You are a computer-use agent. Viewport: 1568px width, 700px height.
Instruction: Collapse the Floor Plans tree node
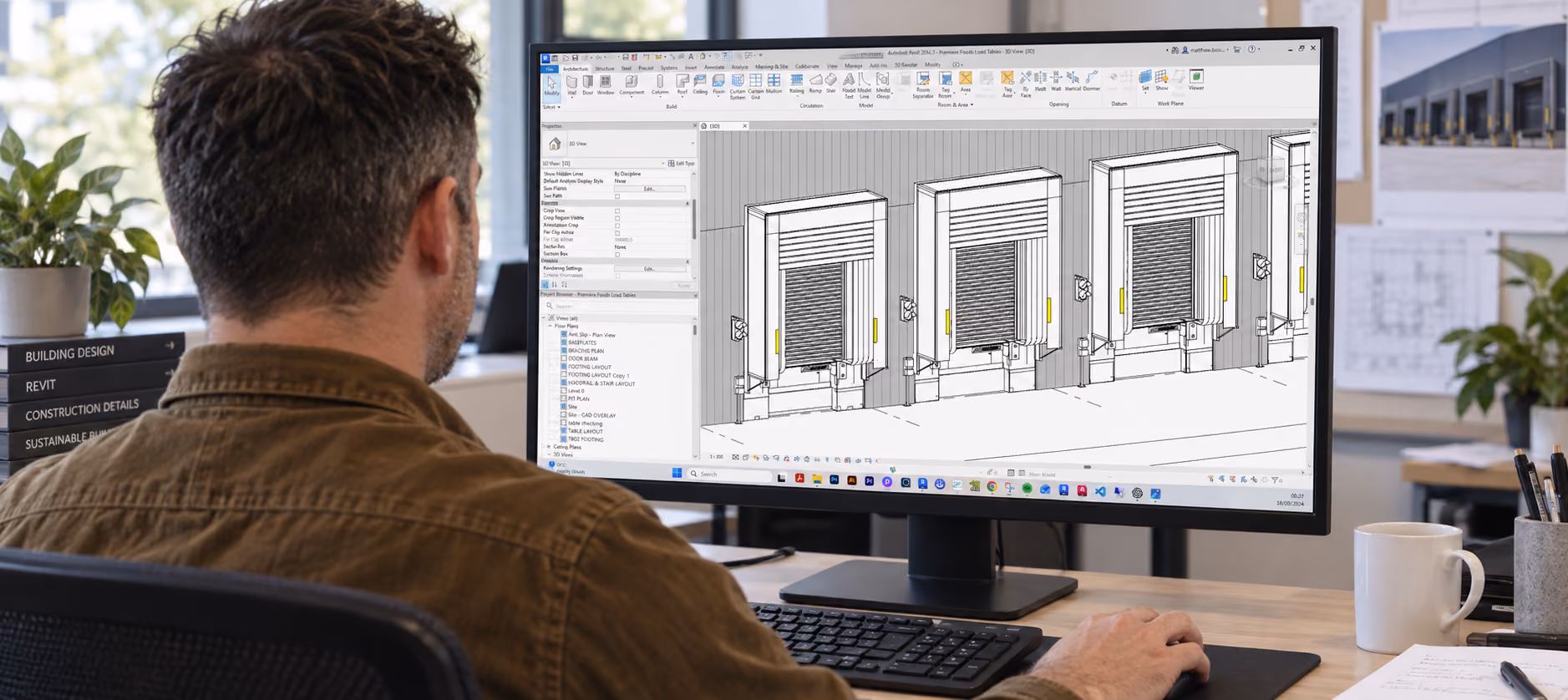pos(550,326)
